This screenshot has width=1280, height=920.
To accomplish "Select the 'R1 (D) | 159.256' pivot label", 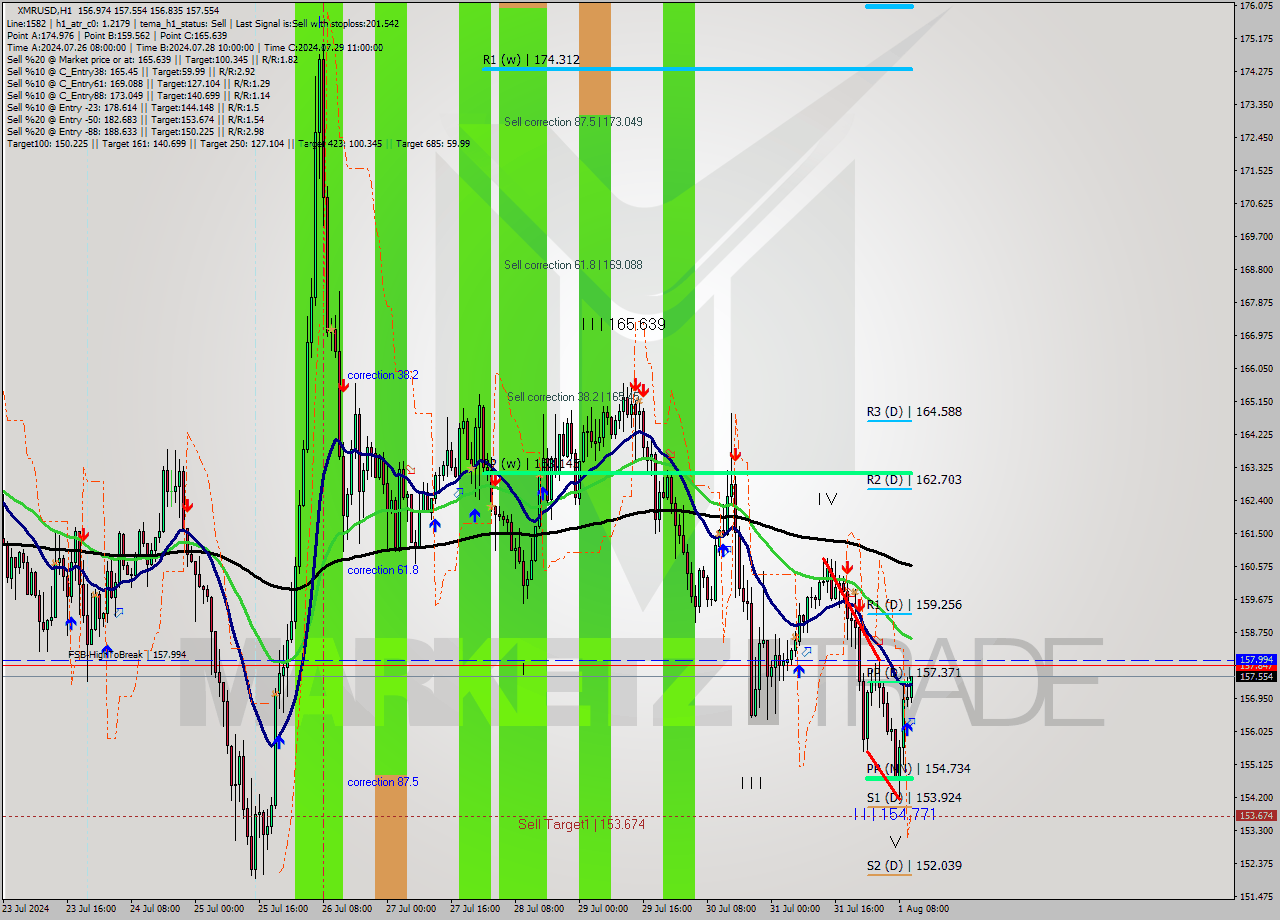I will [x=914, y=605].
